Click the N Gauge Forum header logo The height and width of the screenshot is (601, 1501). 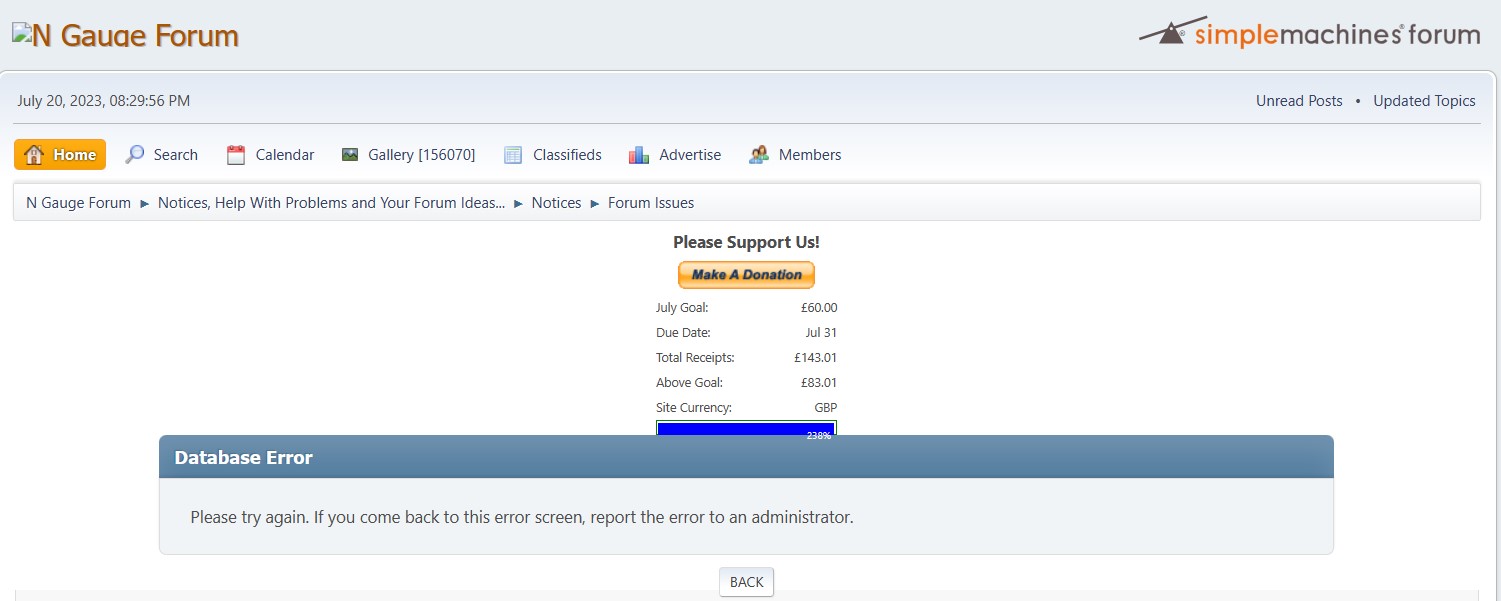tap(125, 36)
